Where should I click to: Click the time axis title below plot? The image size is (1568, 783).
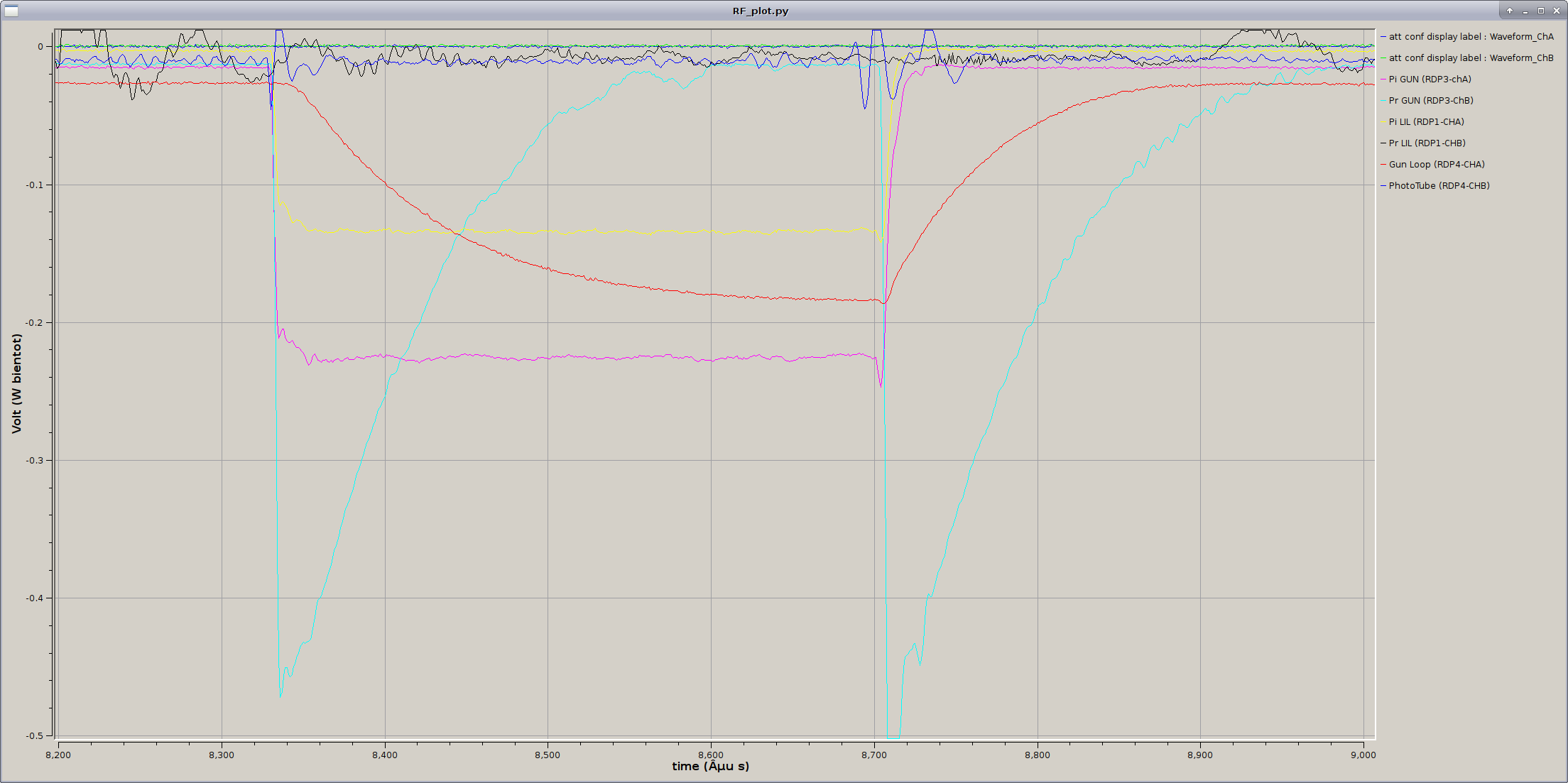click(710, 766)
